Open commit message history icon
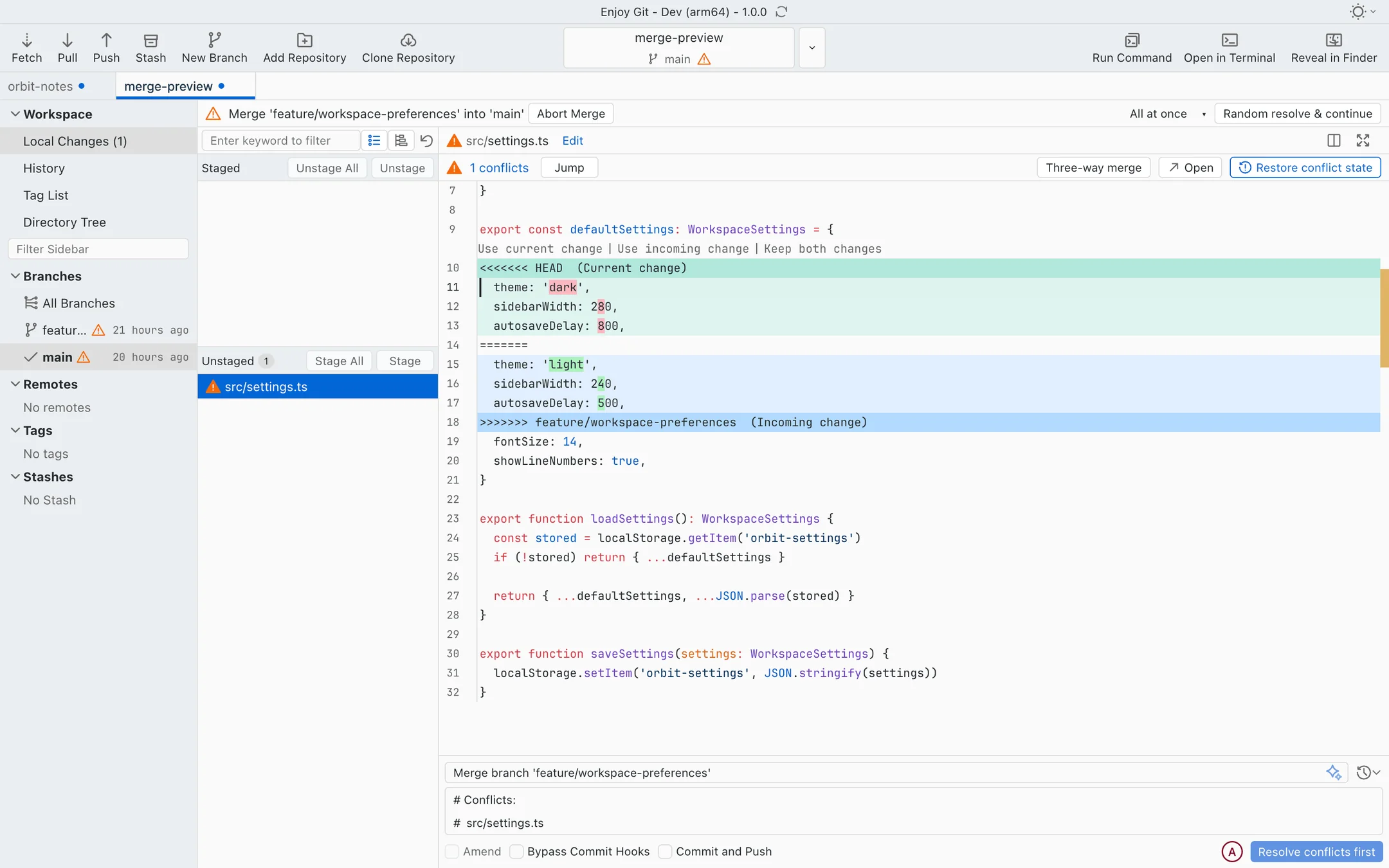This screenshot has width=1389, height=868. (x=1368, y=772)
